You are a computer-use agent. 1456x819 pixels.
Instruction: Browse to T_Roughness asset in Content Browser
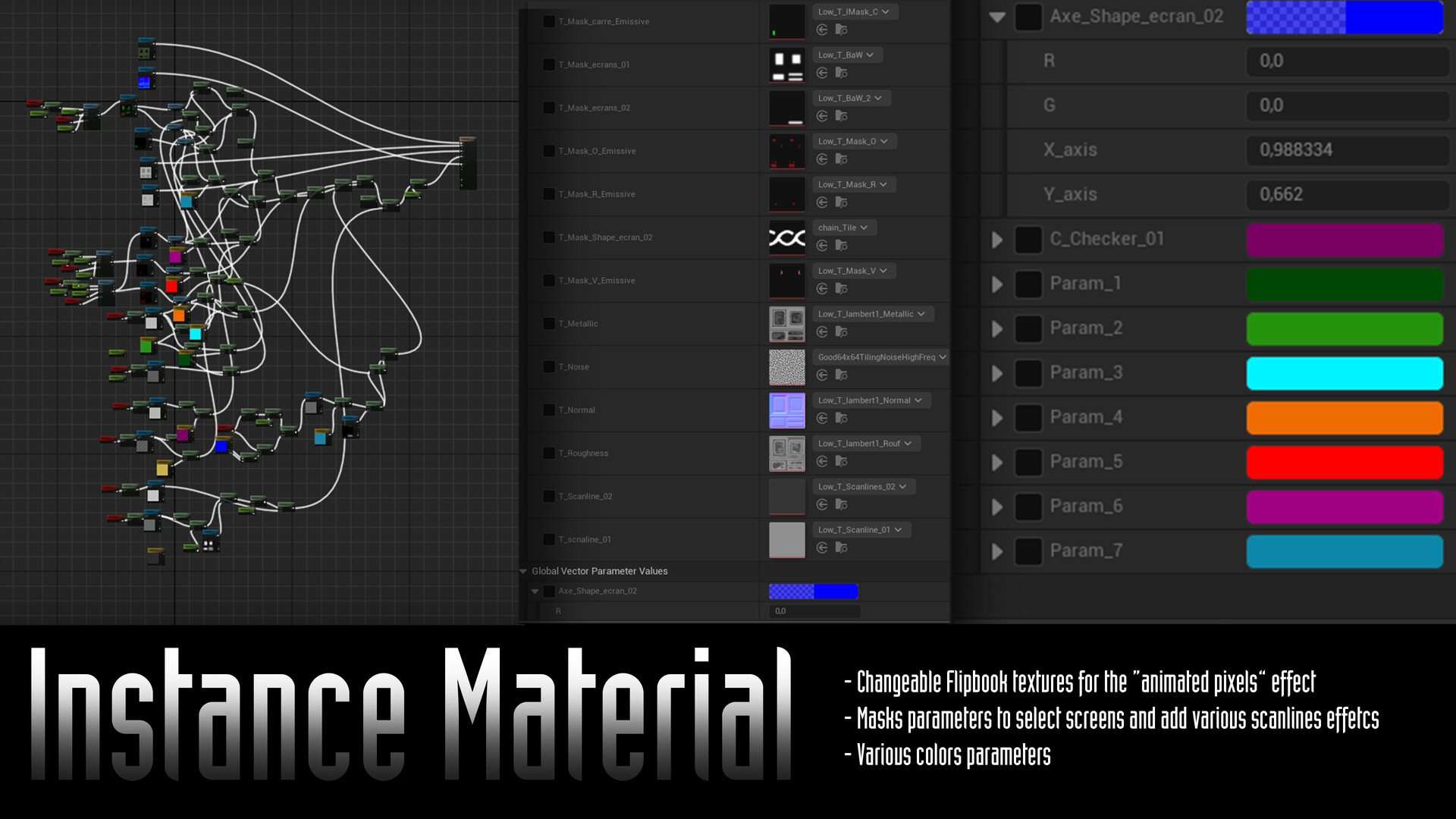pyautogui.click(x=841, y=462)
